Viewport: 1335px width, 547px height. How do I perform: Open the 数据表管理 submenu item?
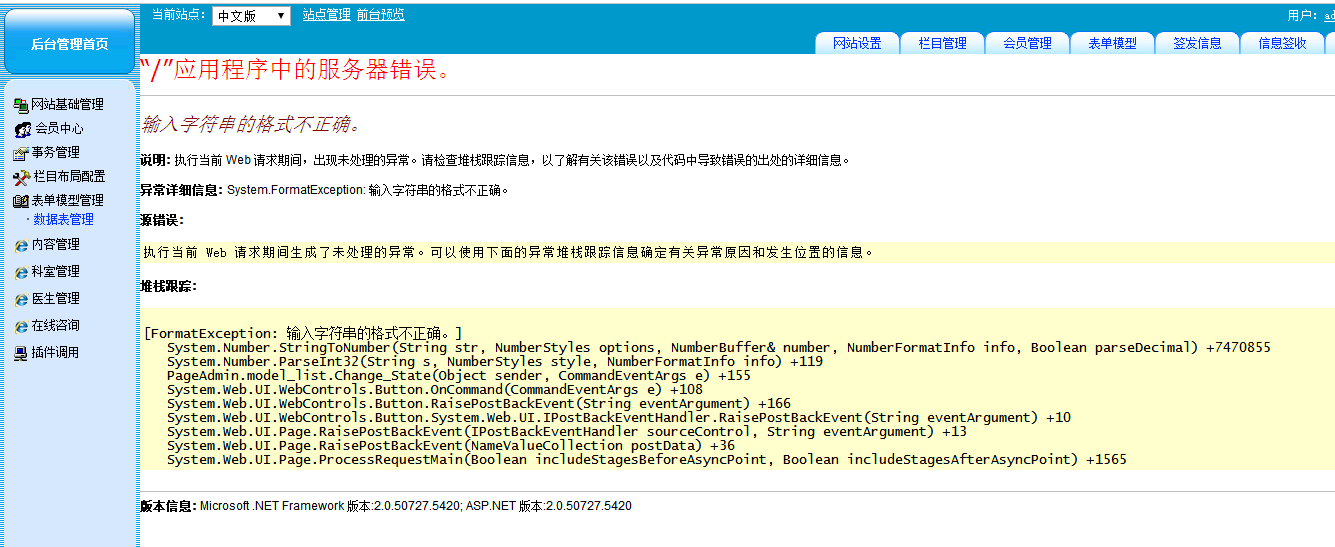point(63,220)
